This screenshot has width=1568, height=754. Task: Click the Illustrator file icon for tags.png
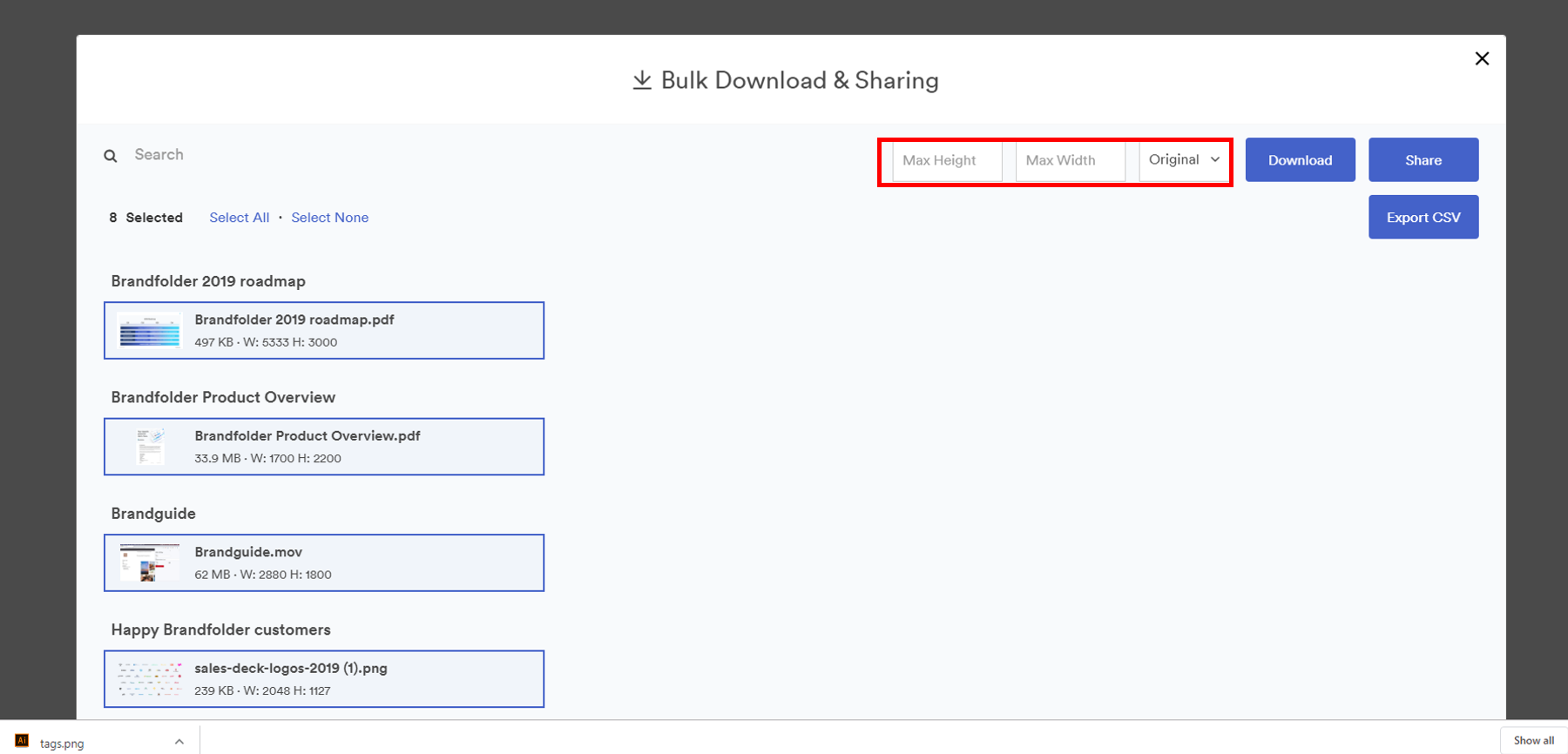click(22, 741)
